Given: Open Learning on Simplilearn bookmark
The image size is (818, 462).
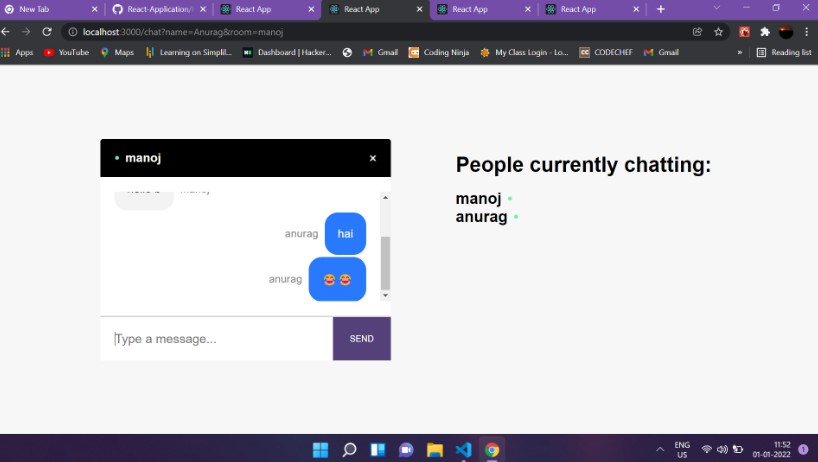Looking at the screenshot, I should 189,52.
